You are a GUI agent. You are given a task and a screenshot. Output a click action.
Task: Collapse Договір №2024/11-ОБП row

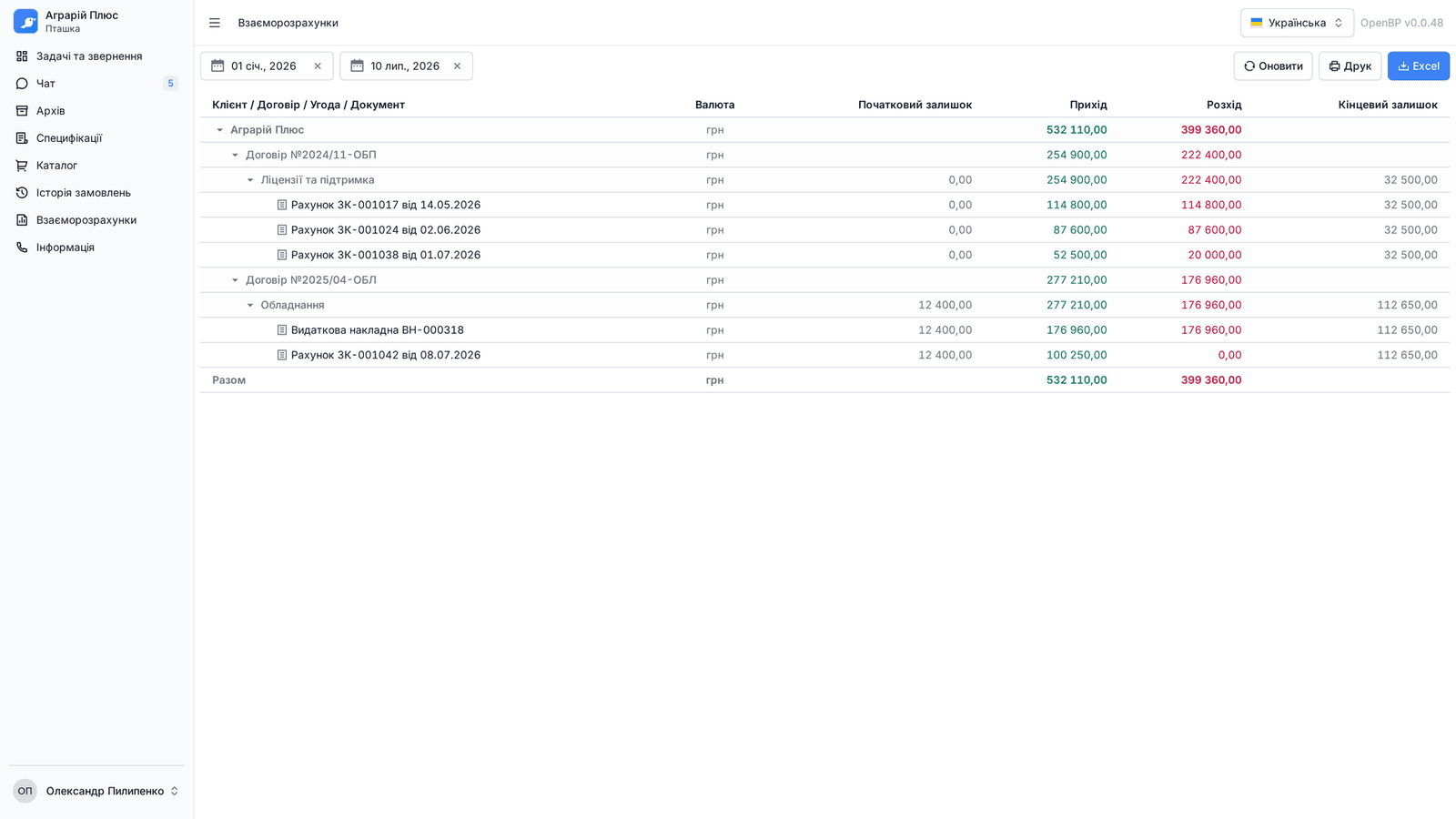(x=235, y=155)
